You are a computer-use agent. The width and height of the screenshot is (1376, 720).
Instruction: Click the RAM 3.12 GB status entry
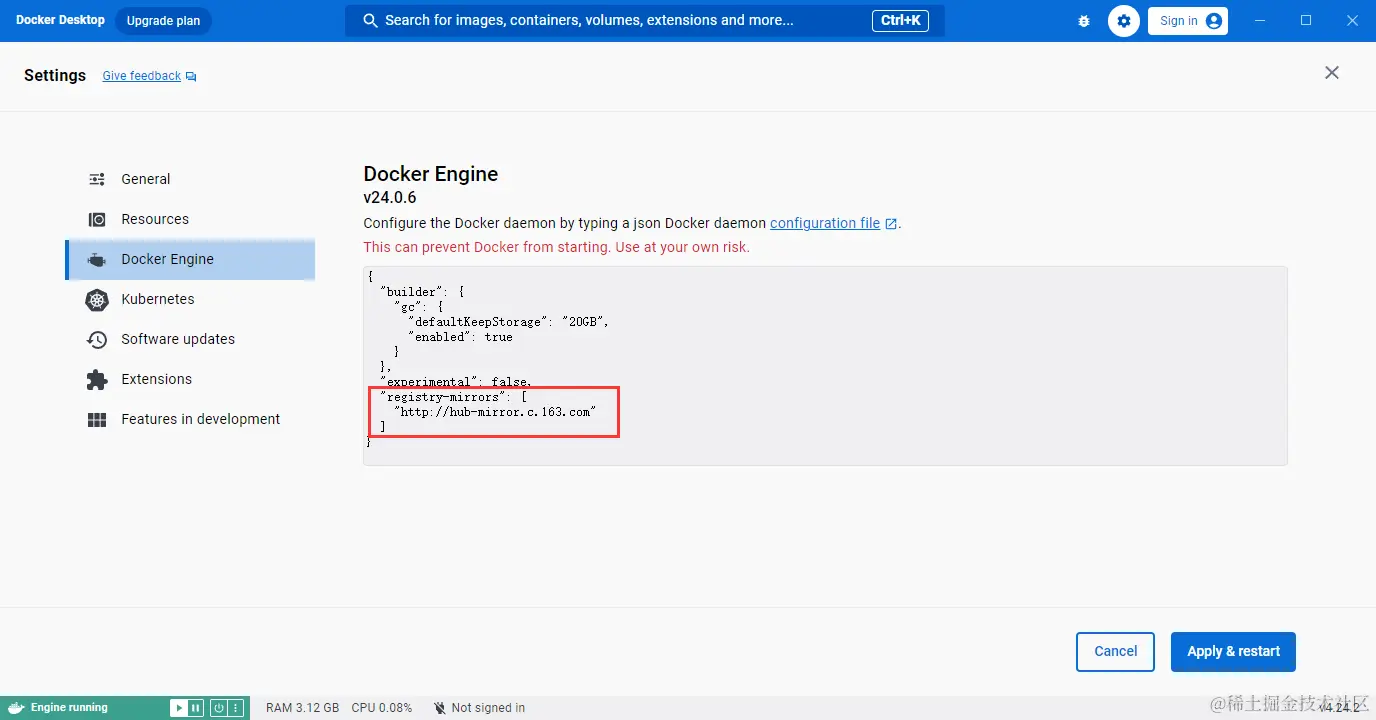click(302, 708)
